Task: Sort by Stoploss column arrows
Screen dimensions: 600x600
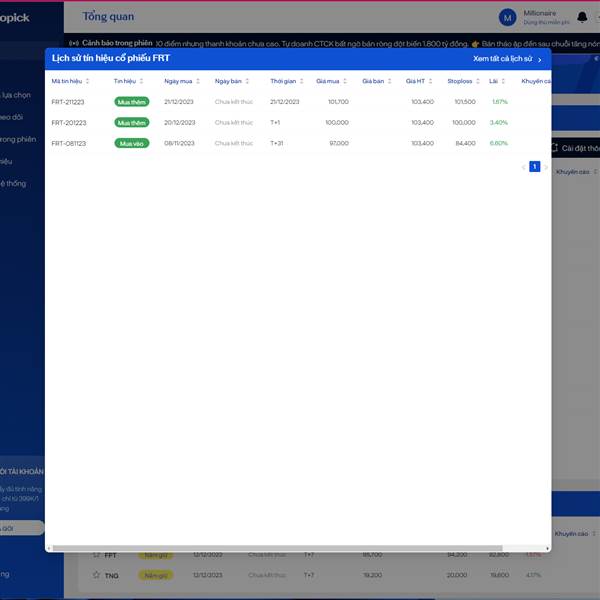Action: (x=478, y=81)
